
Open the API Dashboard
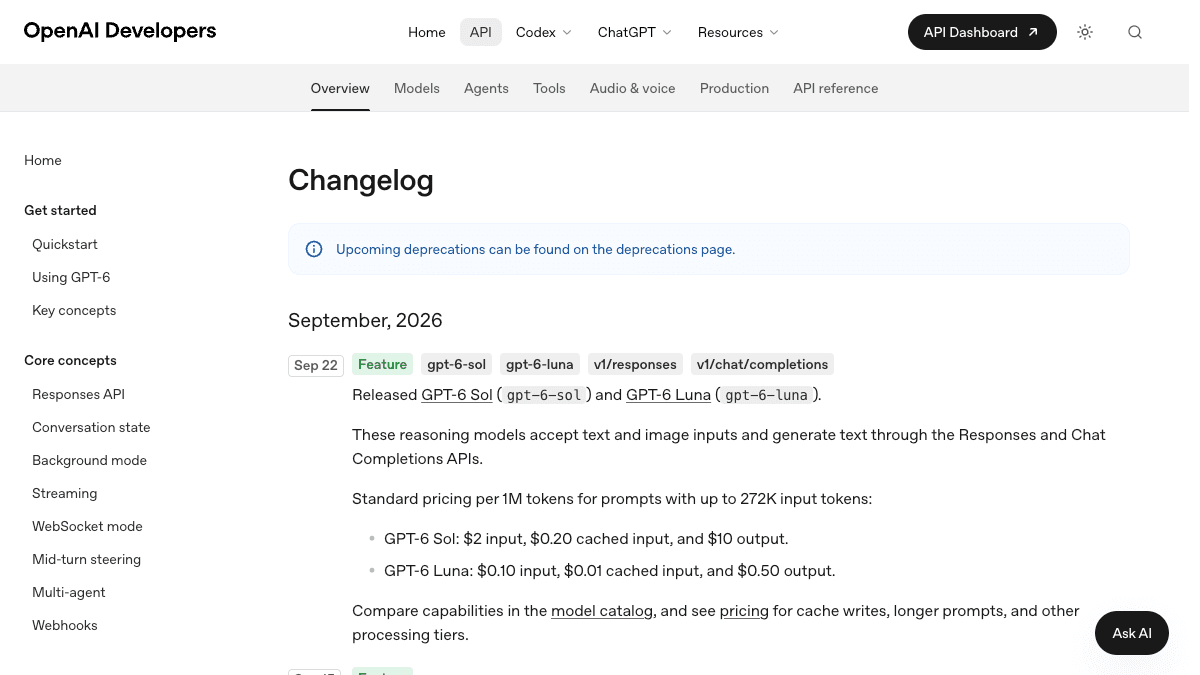pos(982,32)
